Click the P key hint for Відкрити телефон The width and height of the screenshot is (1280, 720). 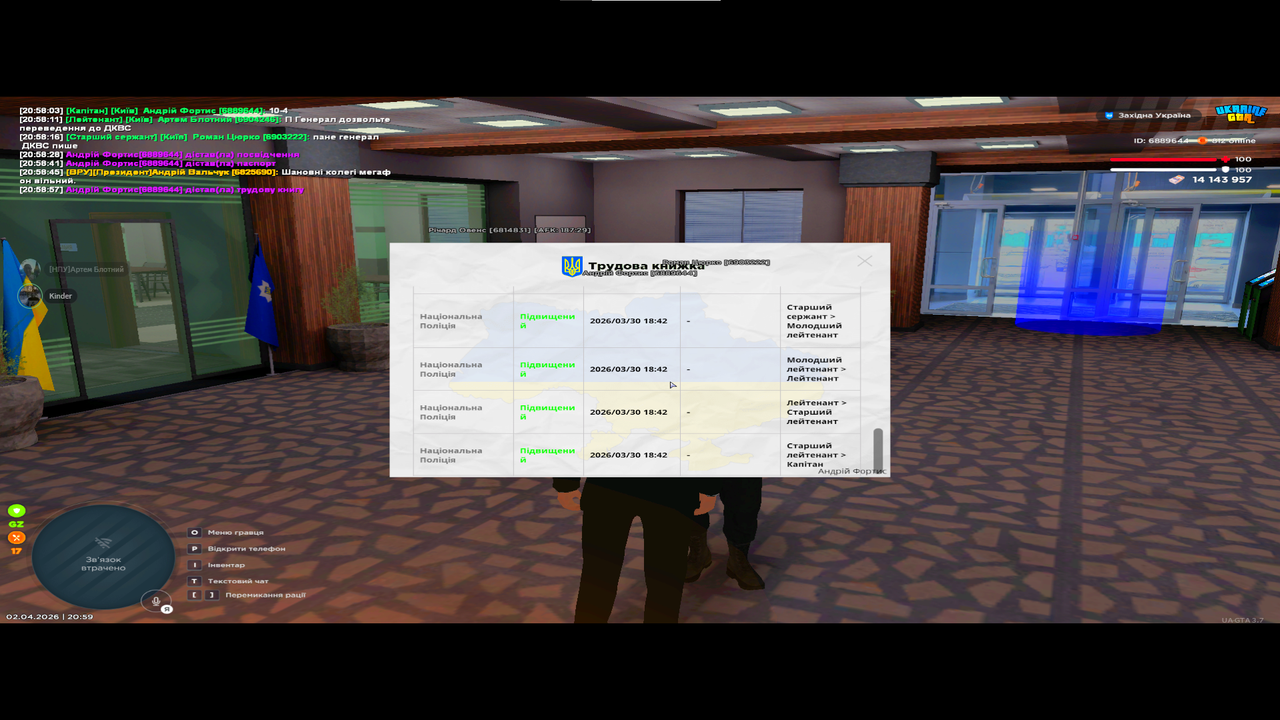click(x=195, y=548)
